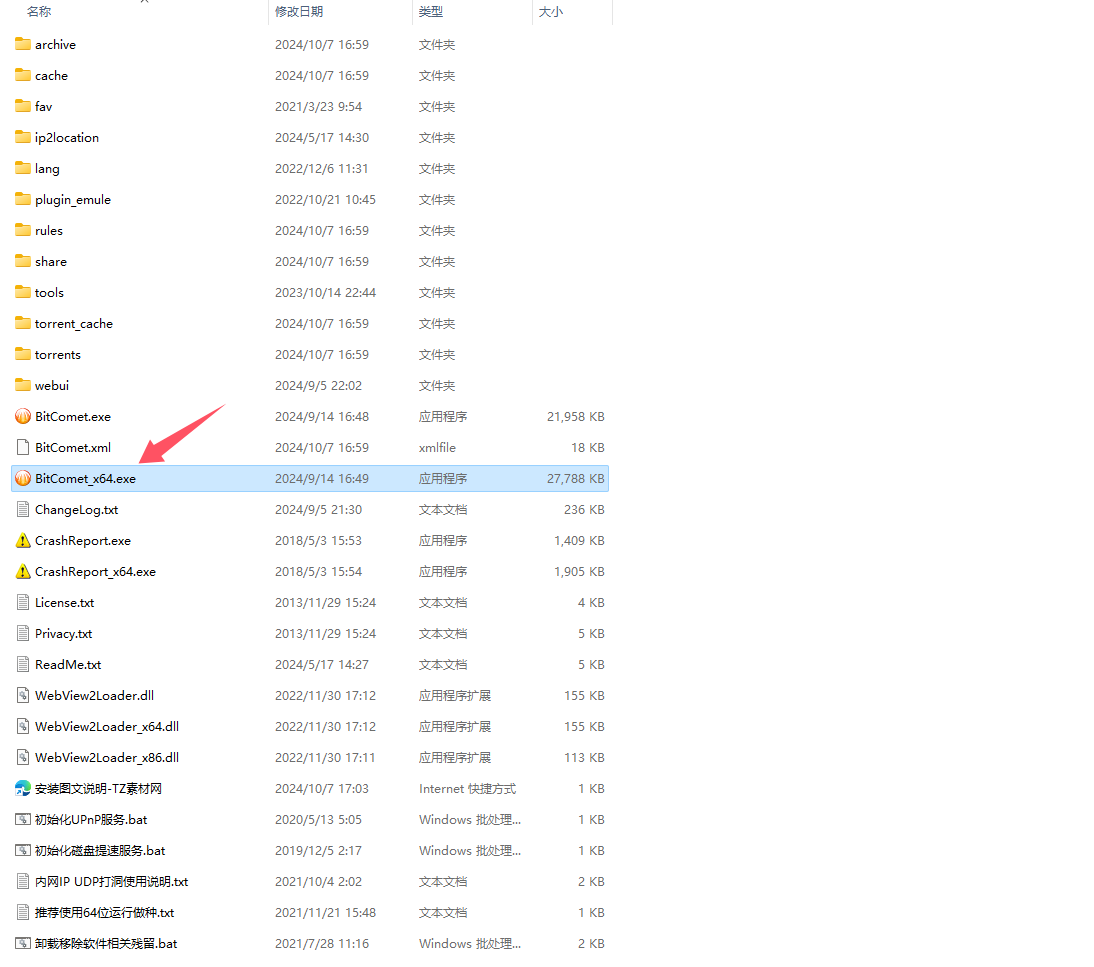Click the date 2024/9/14 16:48
This screenshot has width=1094, height=967.
tap(322, 417)
